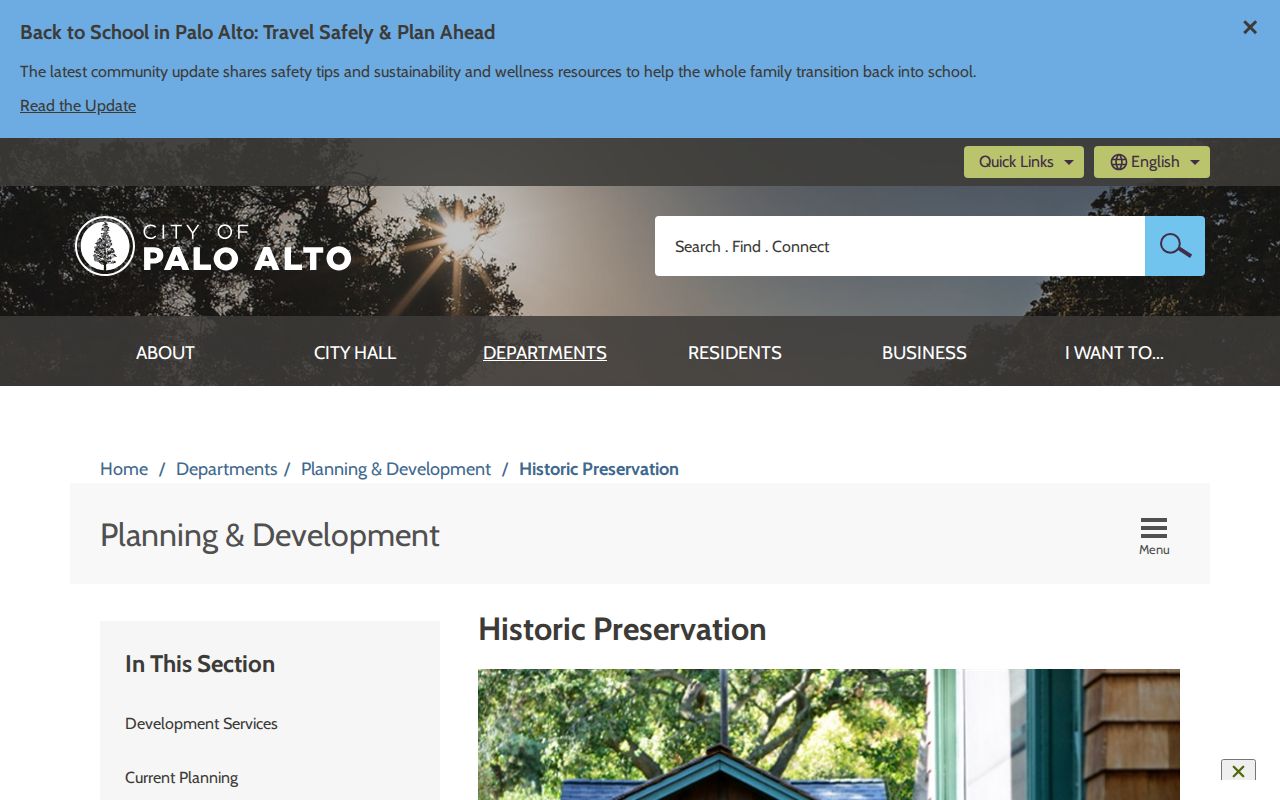The height and width of the screenshot is (800, 1280).
Task: Open the English language dropdown
Action: (x=1152, y=162)
